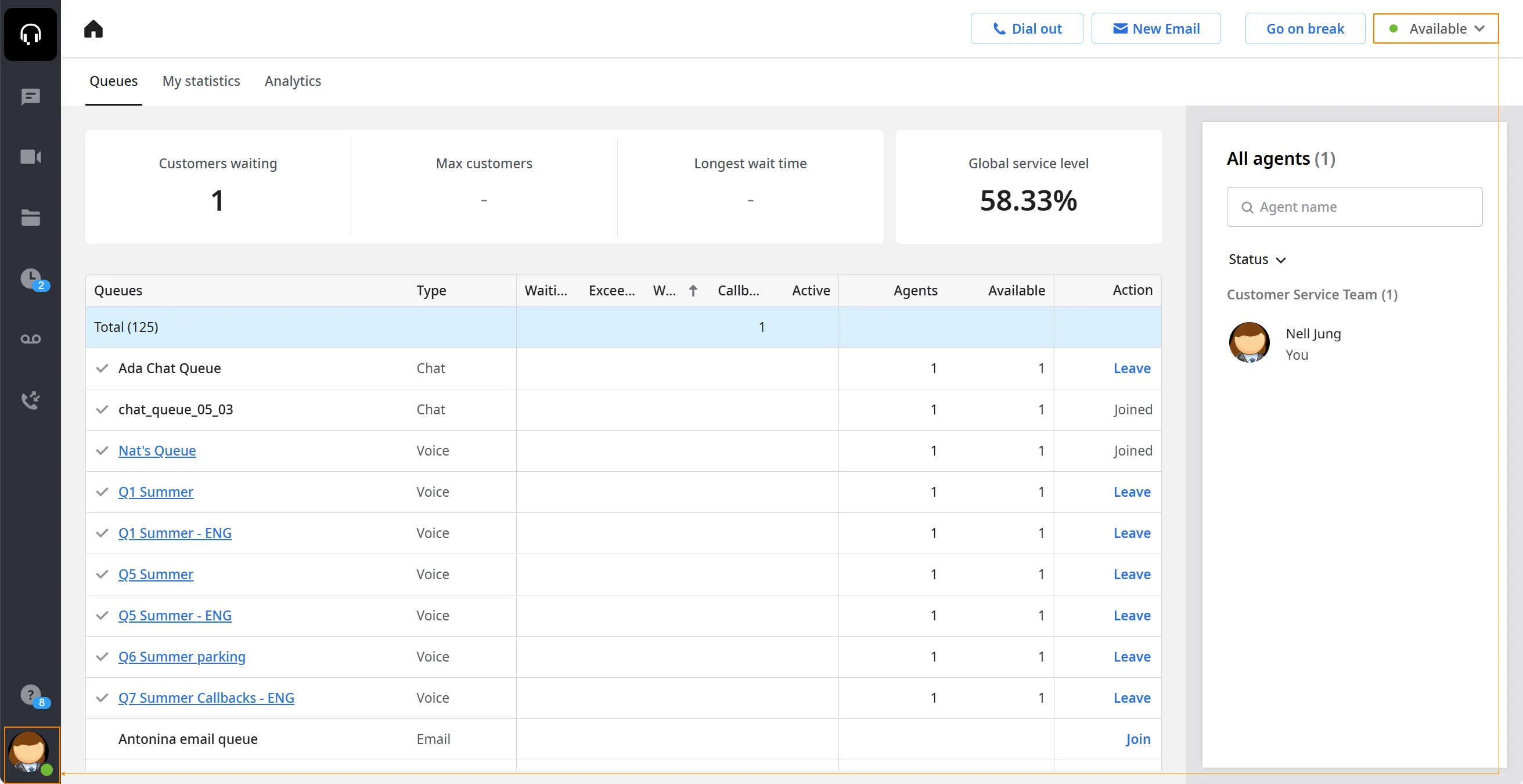The image size is (1523, 784).
Task: Open the Available status dropdown
Action: click(1435, 28)
